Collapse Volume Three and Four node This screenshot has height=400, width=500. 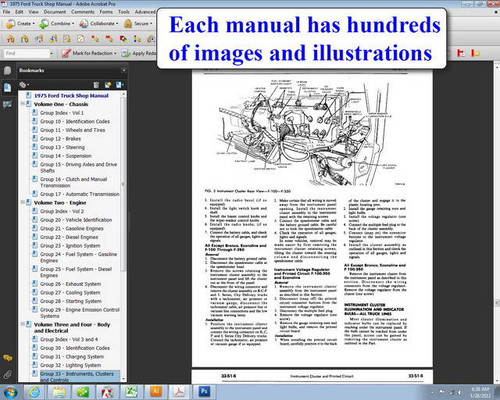point(23,324)
